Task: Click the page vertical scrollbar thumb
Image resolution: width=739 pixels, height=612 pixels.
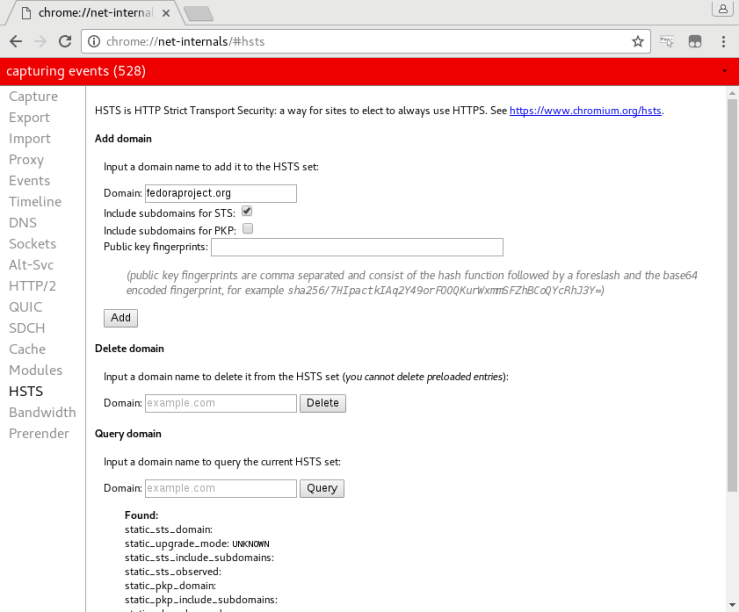Action: [732, 295]
